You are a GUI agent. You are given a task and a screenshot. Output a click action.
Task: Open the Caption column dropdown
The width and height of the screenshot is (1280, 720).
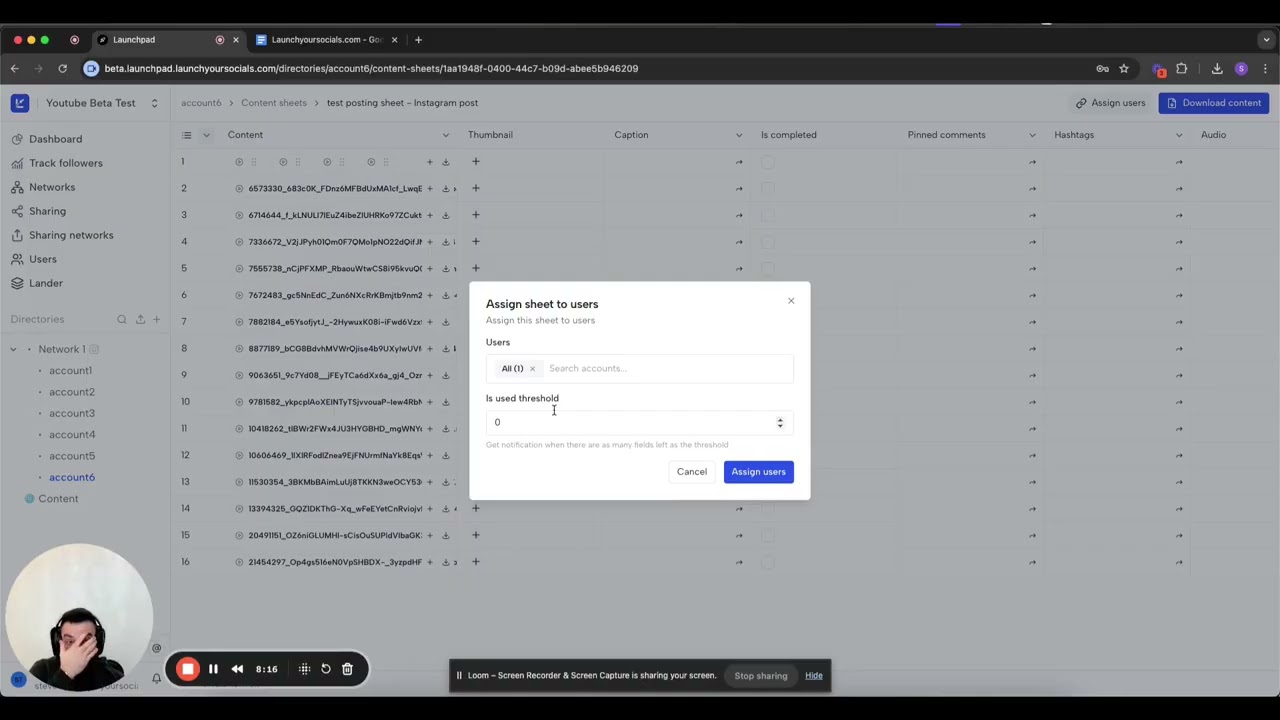coord(738,134)
